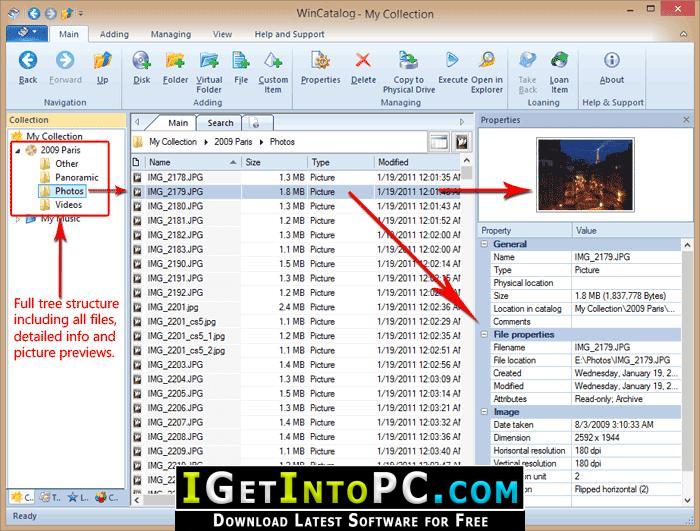Select the Main tab in center pane

[x=178, y=123]
